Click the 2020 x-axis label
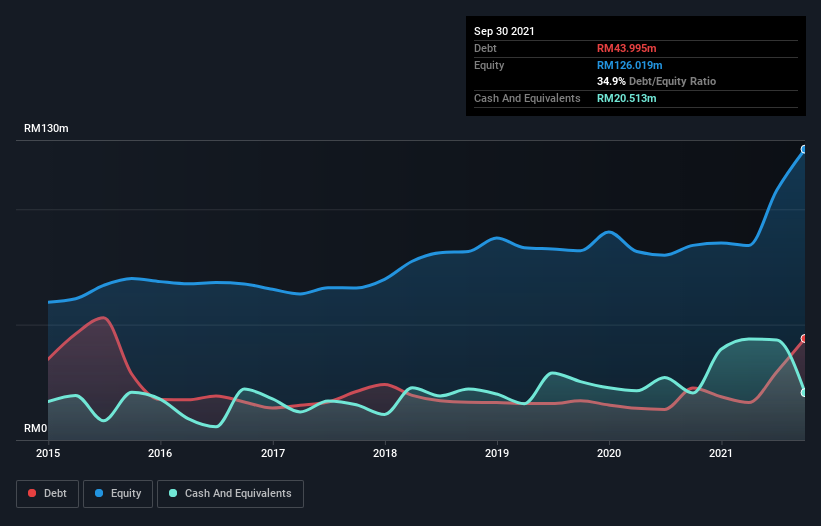The image size is (821, 526). (609, 453)
